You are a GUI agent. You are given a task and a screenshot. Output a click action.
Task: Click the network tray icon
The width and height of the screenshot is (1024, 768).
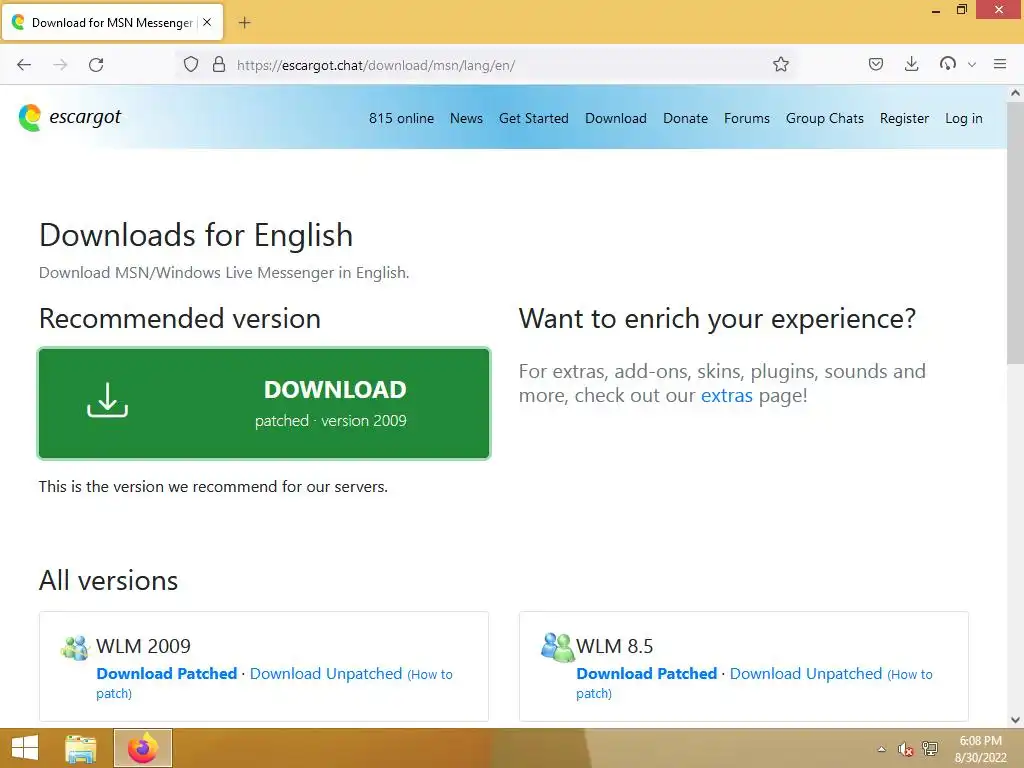929,748
